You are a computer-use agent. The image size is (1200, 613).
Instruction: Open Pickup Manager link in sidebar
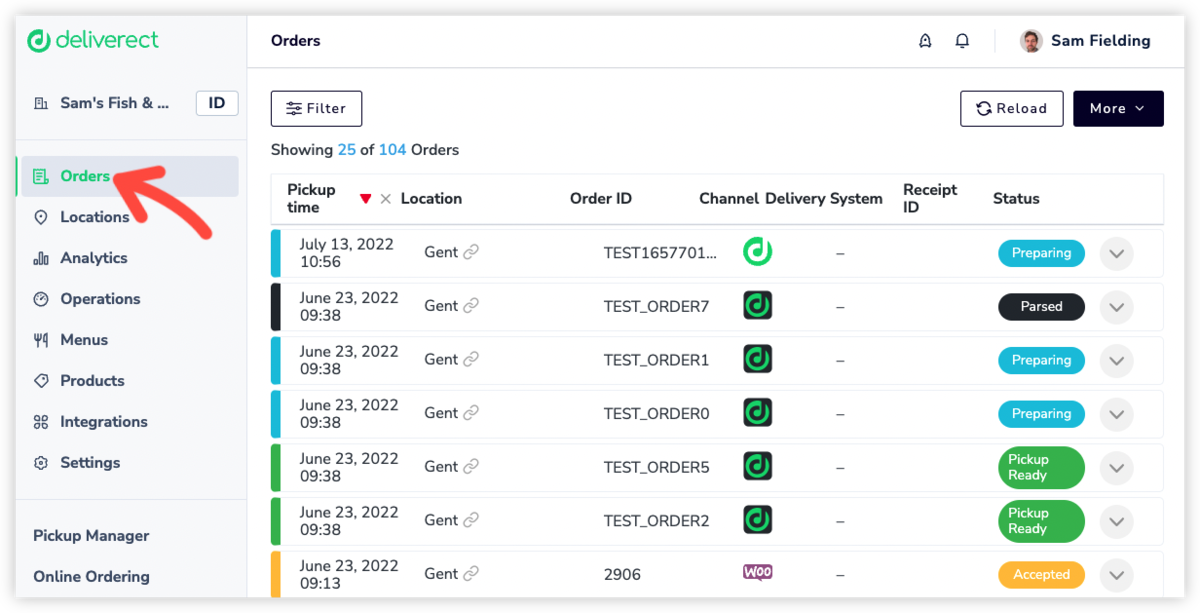click(x=91, y=536)
